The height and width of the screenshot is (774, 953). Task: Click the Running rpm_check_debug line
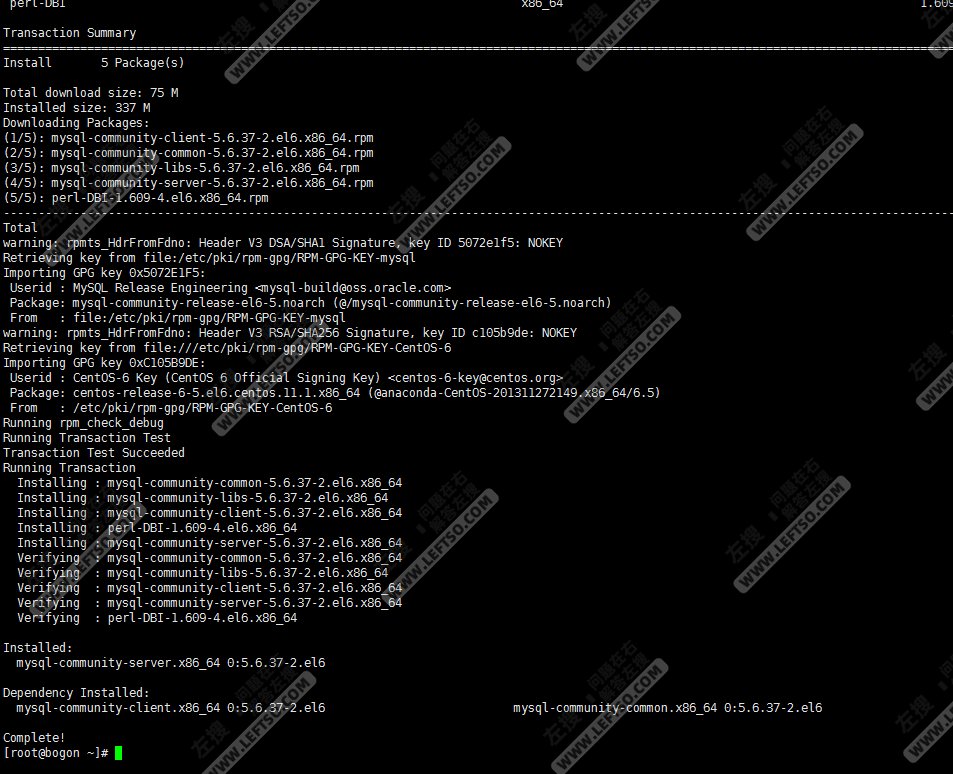point(90,422)
